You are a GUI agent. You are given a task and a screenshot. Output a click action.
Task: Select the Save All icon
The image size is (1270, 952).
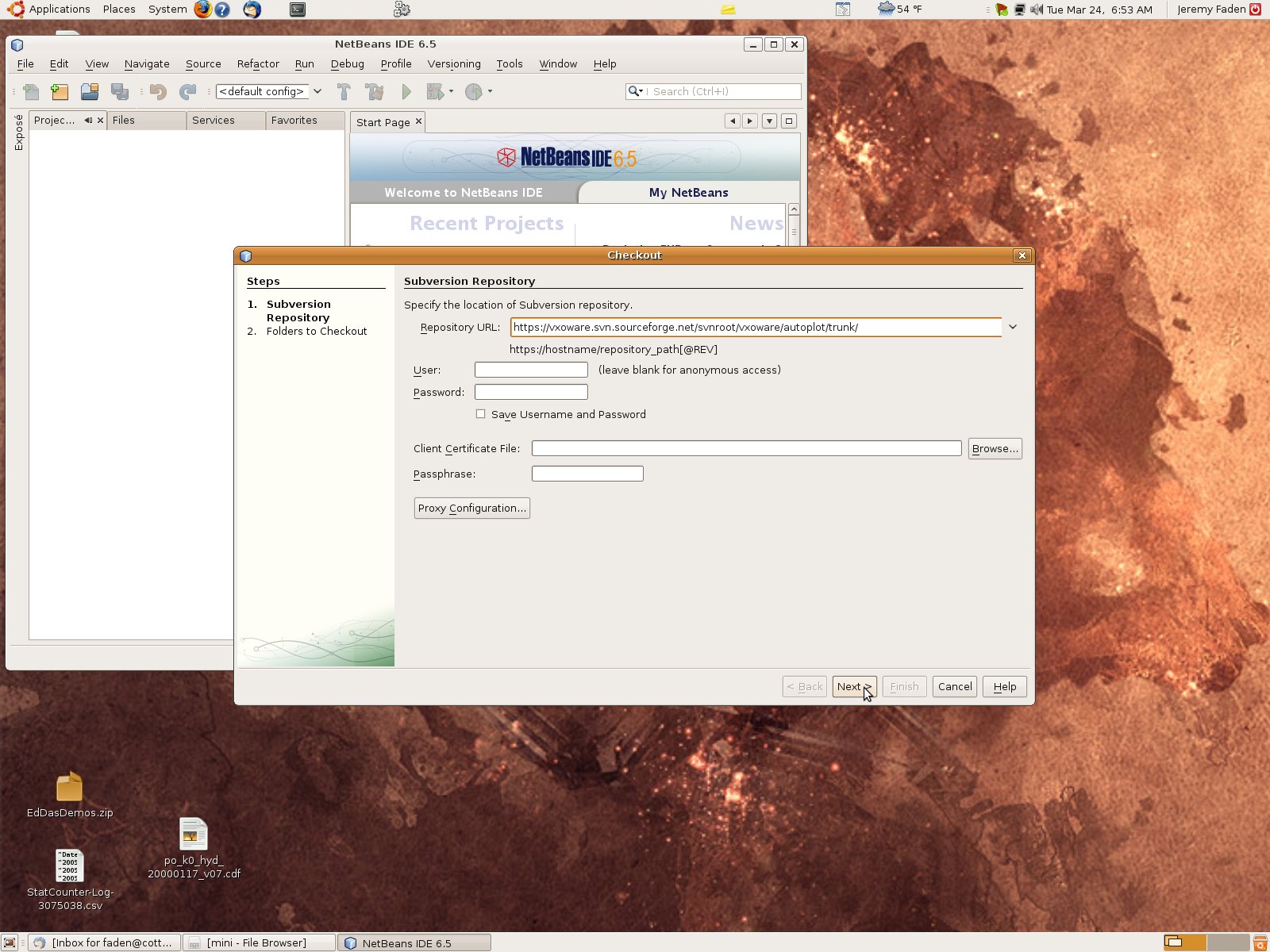(121, 91)
